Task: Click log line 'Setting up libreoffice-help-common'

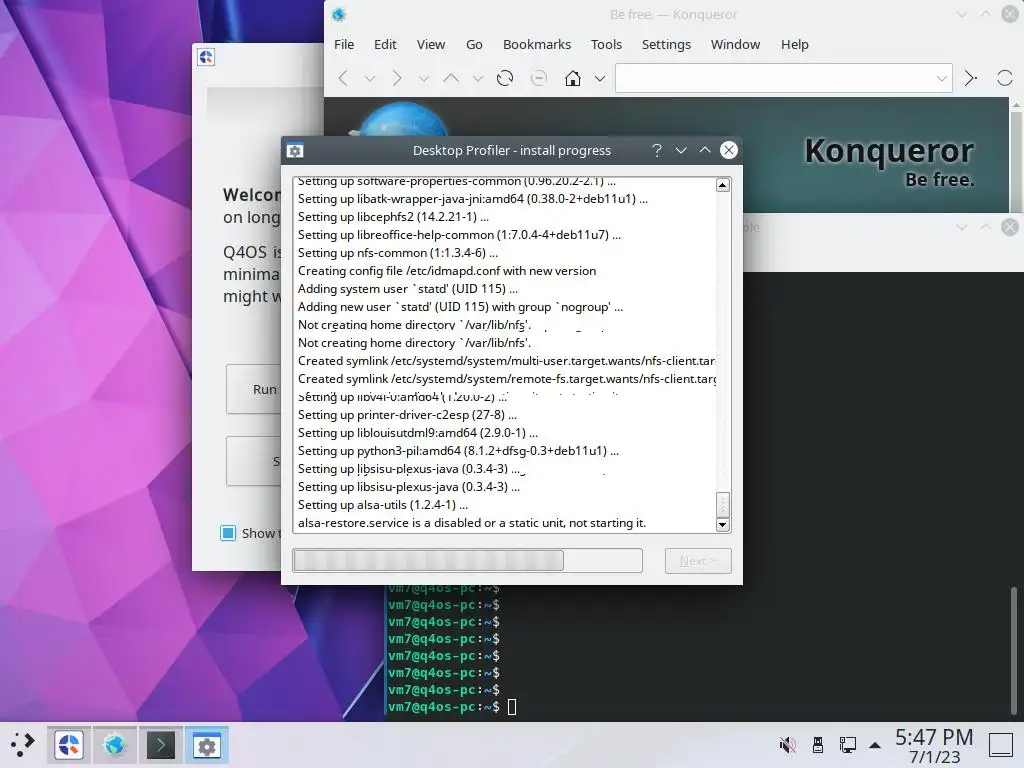Action: 459,235
